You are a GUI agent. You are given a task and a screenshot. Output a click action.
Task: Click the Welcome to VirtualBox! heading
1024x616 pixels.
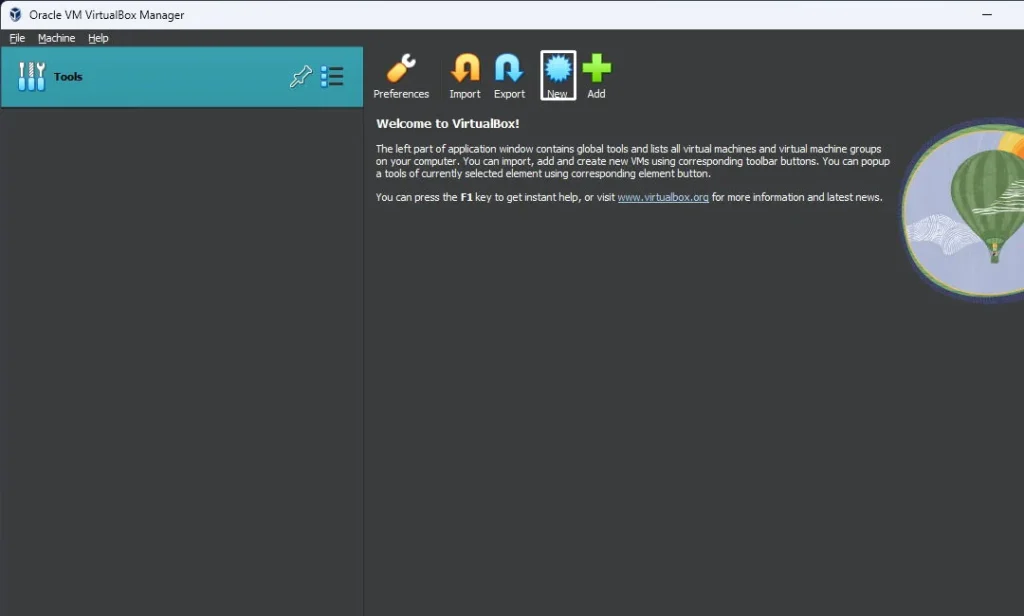447,123
